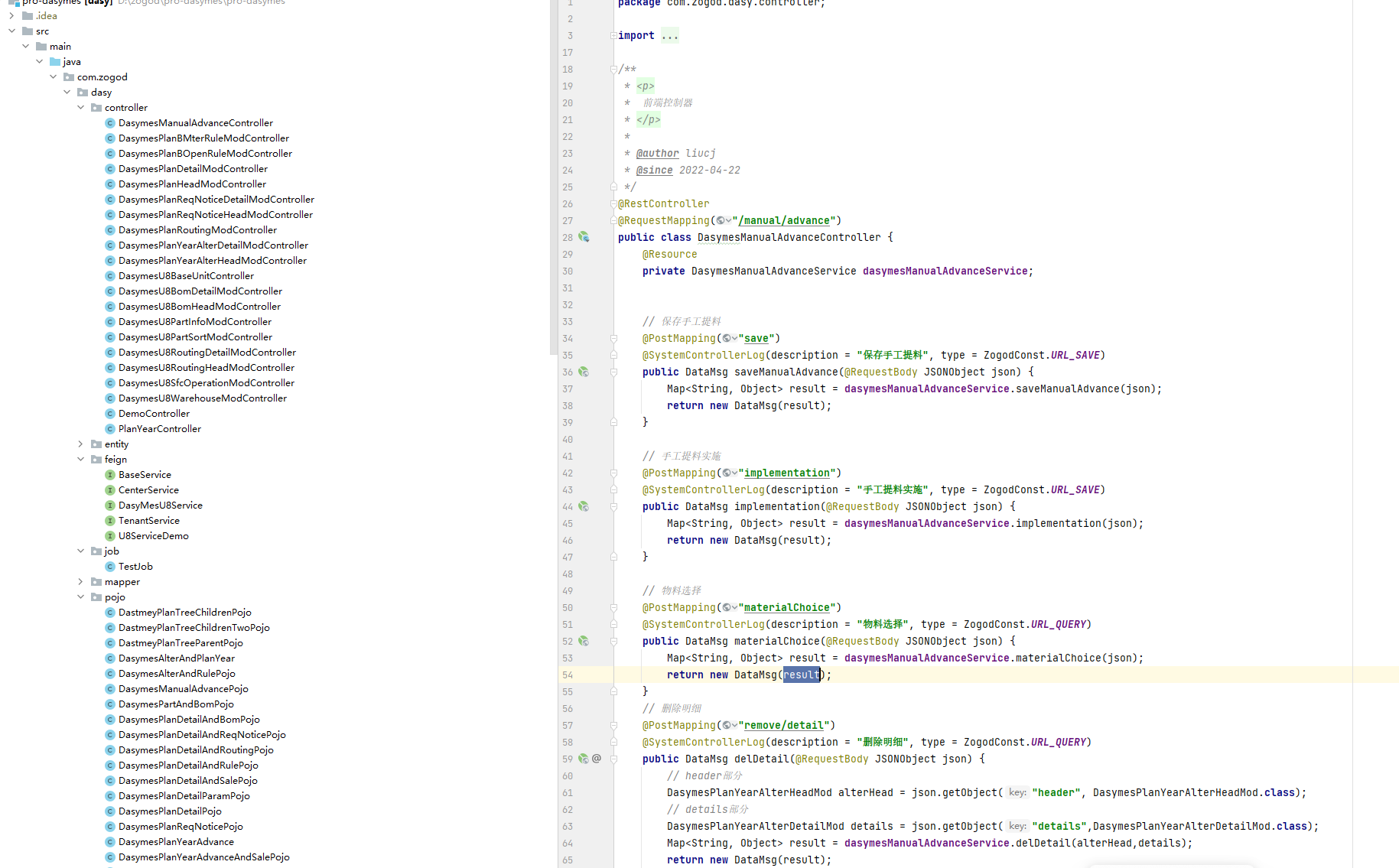Screen dimensions: 1399x868
Task: Click the controller package folder icon
Action: pyautogui.click(x=96, y=108)
